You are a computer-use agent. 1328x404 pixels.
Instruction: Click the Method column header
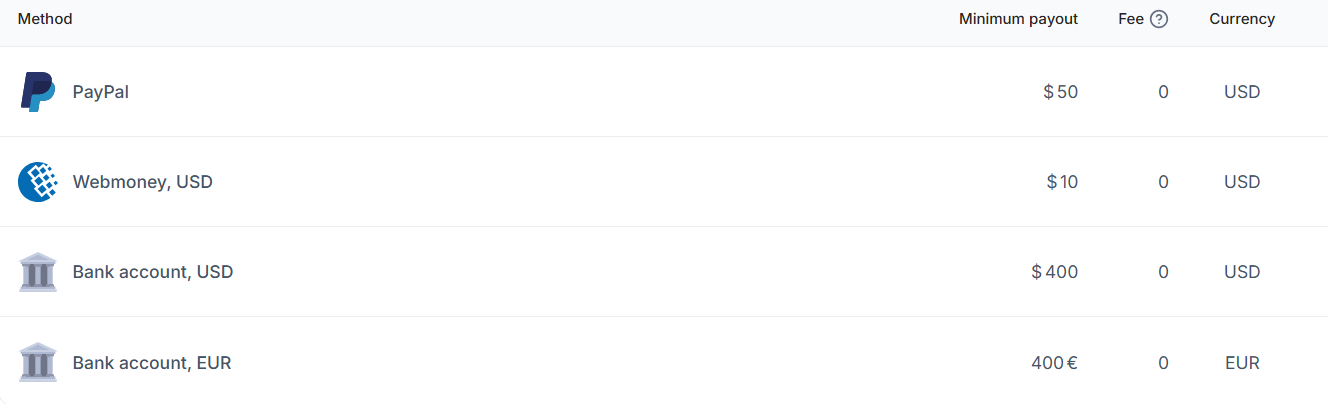pos(45,19)
